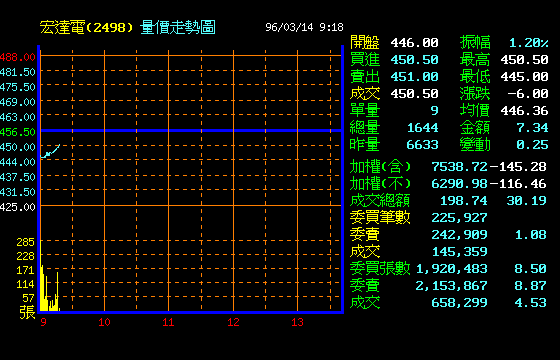
Task: Select the 委買張數 value 1,920,483
Action: 451,269
